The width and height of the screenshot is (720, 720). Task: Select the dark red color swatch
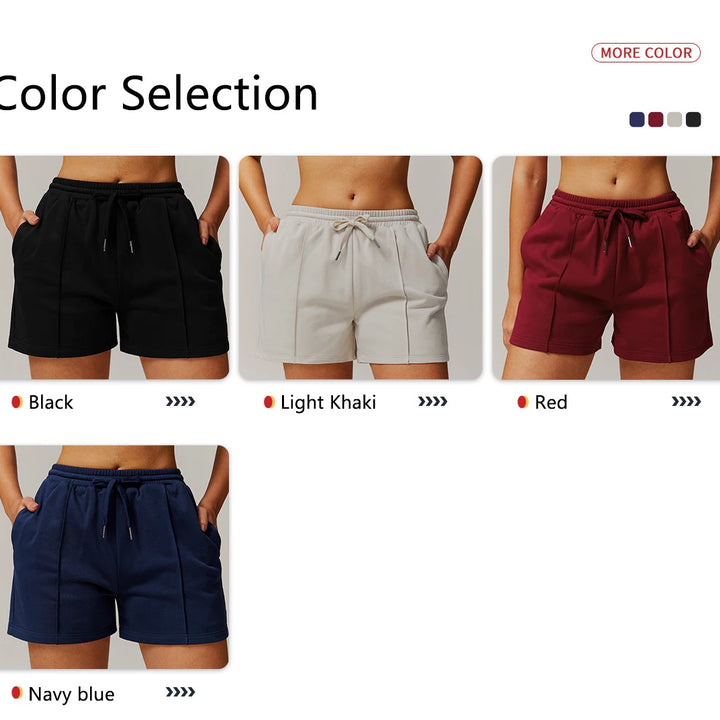pos(656,119)
